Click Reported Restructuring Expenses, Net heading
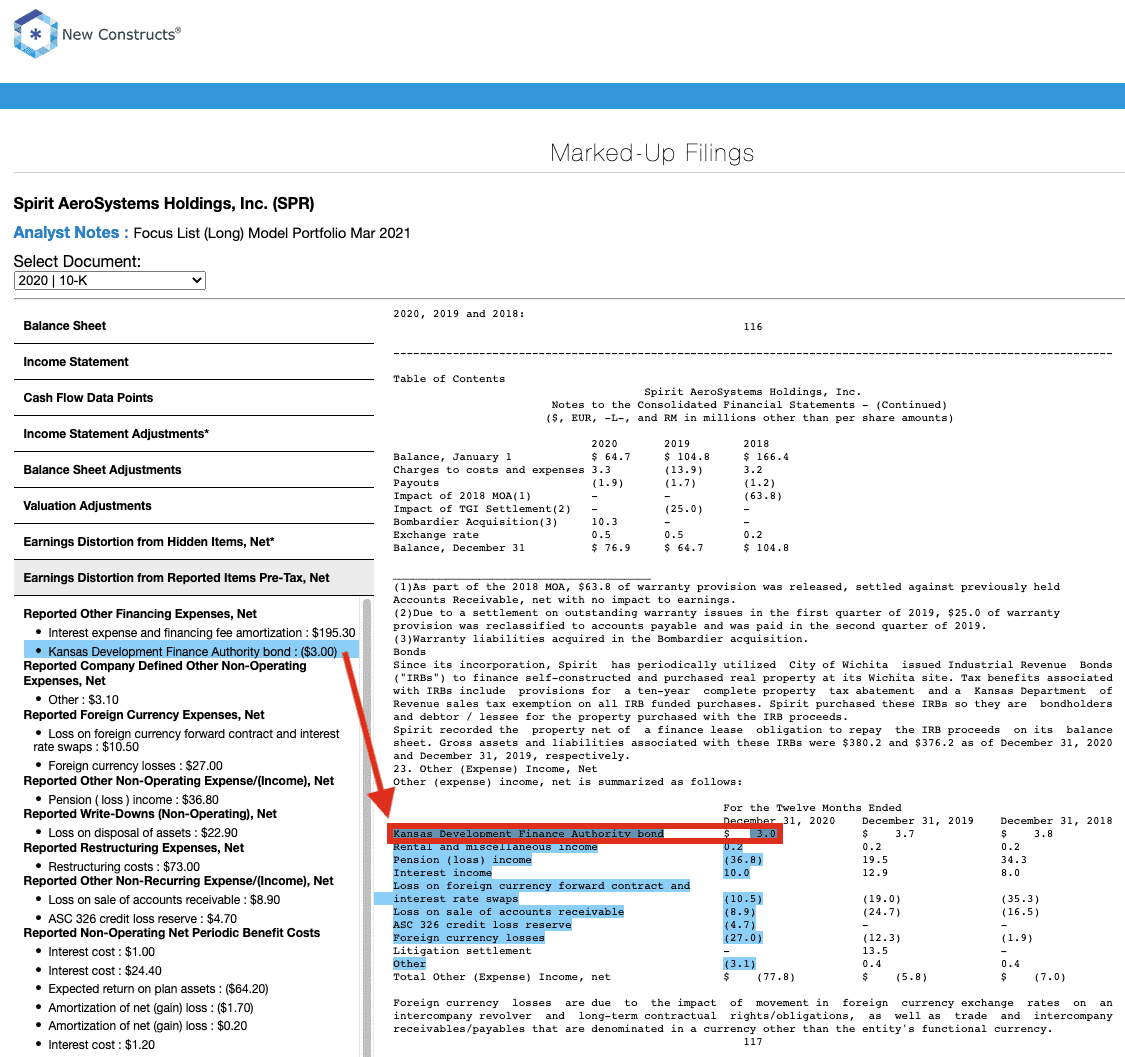This screenshot has height=1057, width=1125. pyautogui.click(x=133, y=847)
